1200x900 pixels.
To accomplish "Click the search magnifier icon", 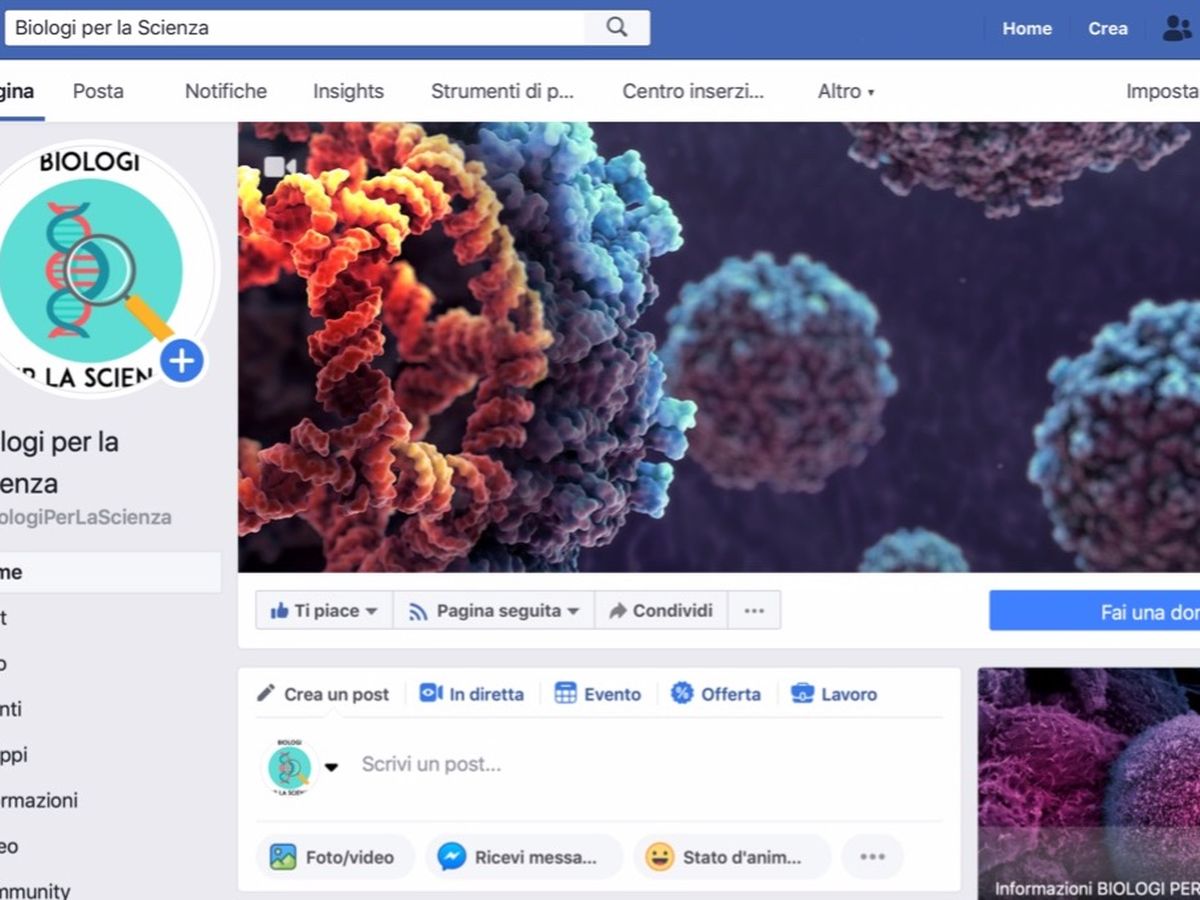I will click(x=617, y=28).
